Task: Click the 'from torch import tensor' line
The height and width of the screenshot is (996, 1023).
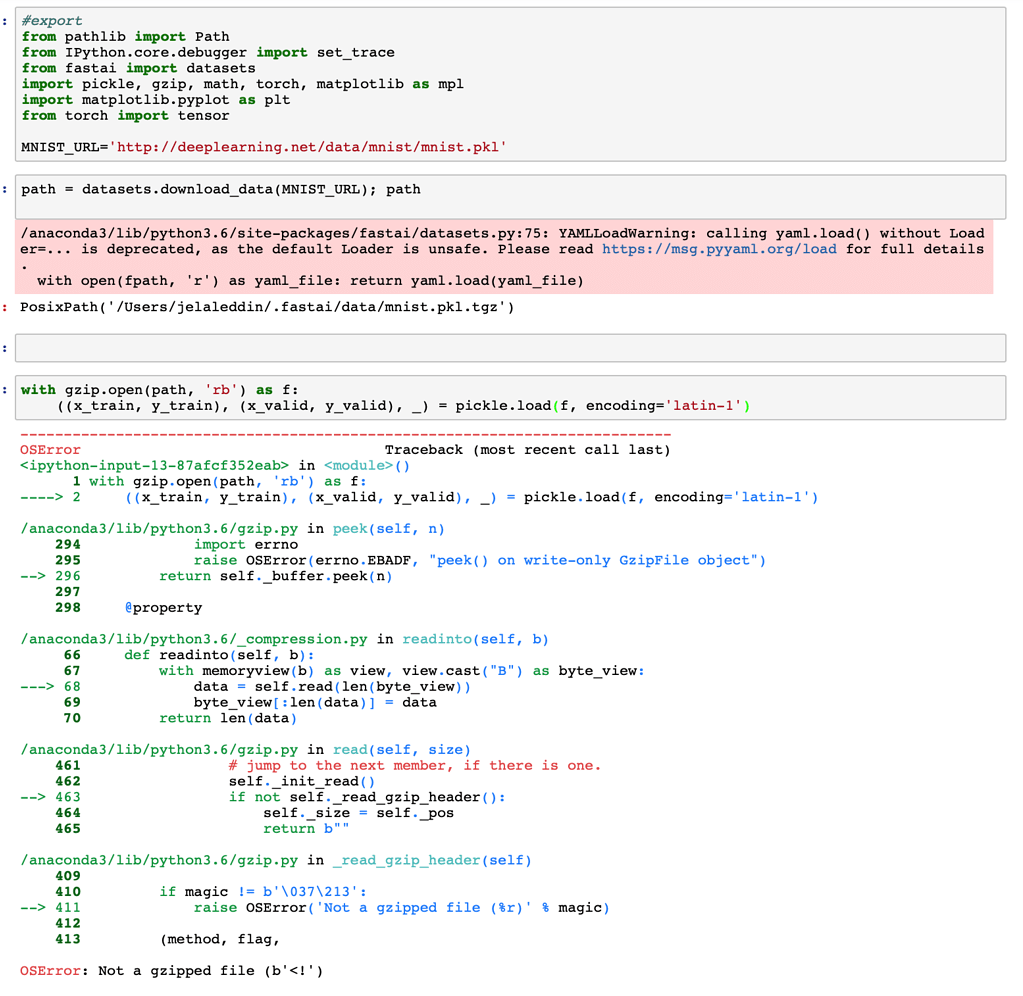Action: [x=125, y=115]
